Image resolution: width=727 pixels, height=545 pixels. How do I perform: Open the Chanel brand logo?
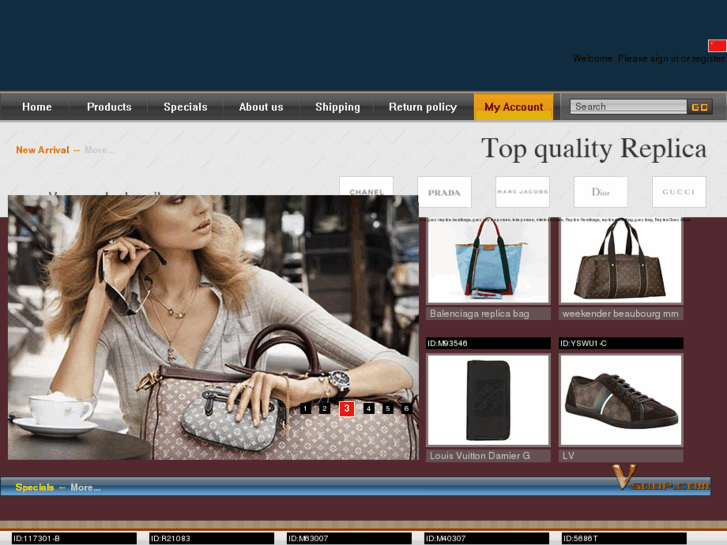coord(366,186)
